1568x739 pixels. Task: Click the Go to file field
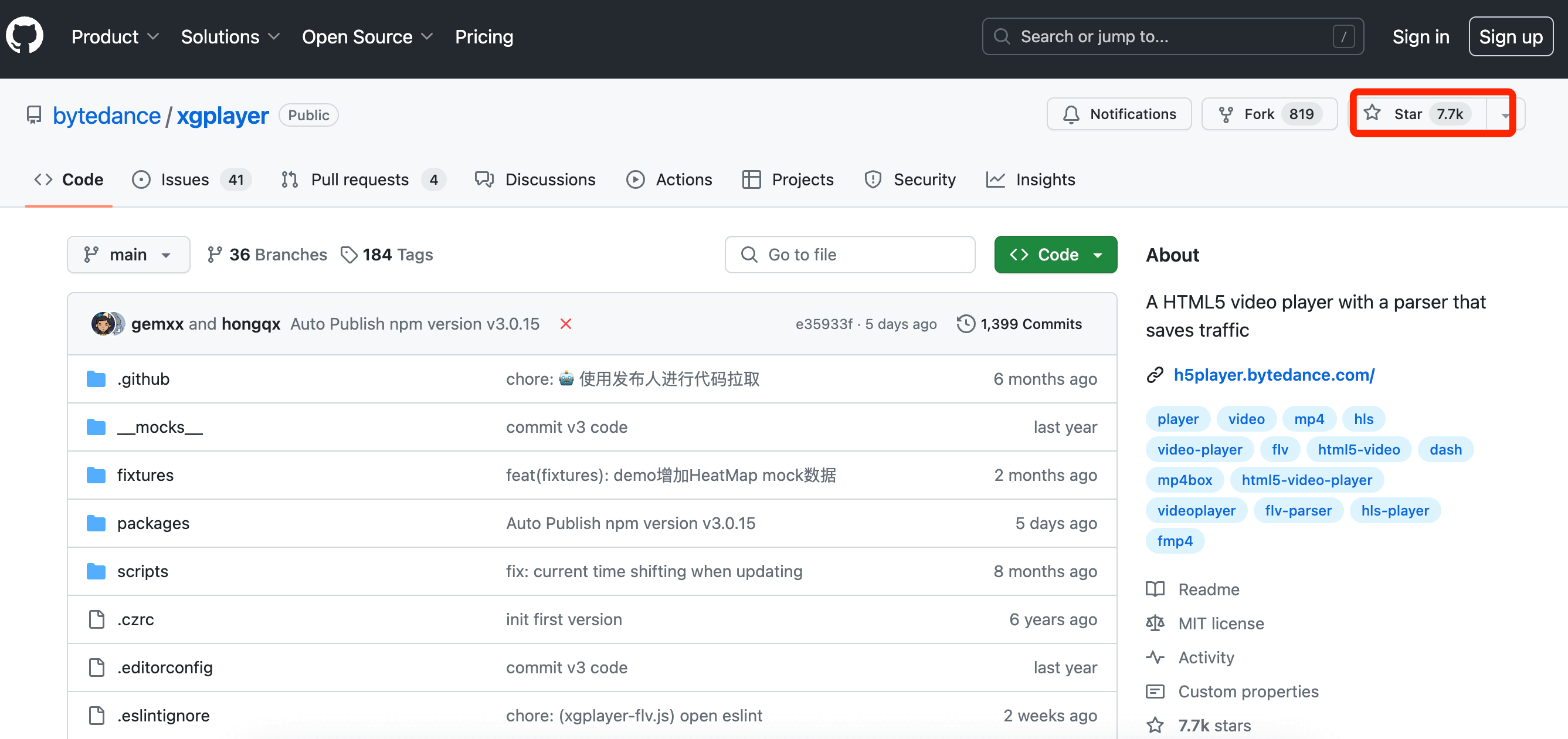(849, 255)
